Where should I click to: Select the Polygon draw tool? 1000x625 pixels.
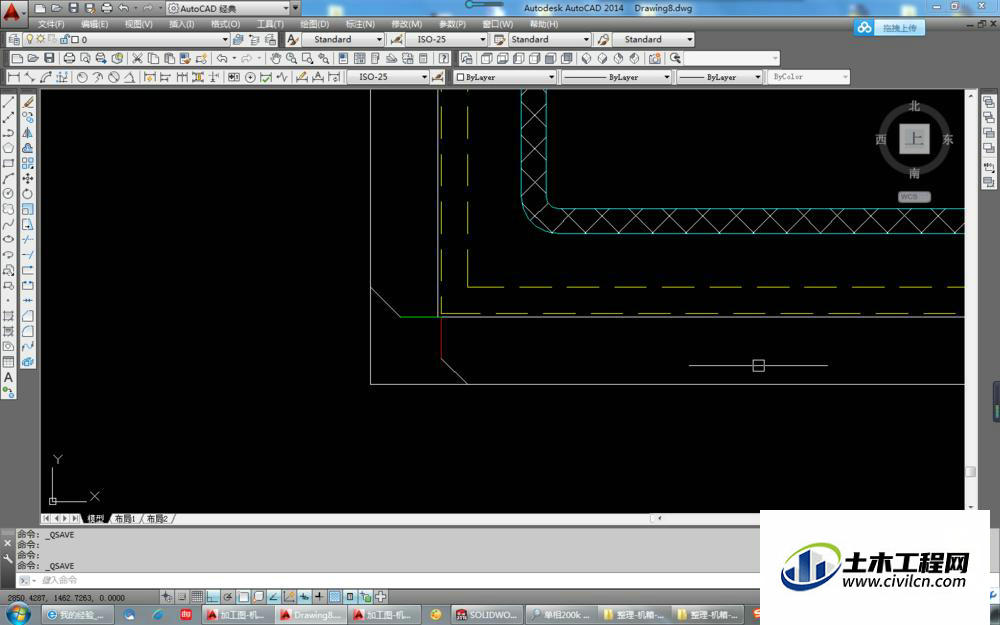(x=8, y=148)
